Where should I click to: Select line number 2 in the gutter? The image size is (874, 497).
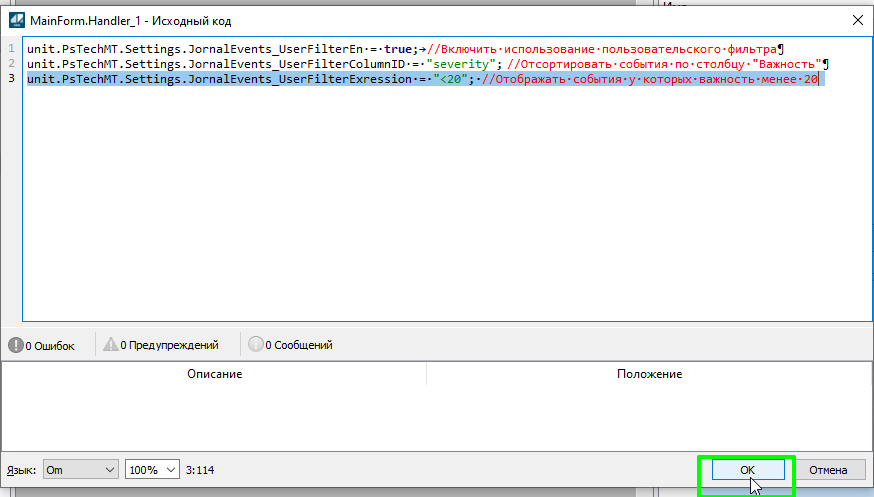click(11, 64)
